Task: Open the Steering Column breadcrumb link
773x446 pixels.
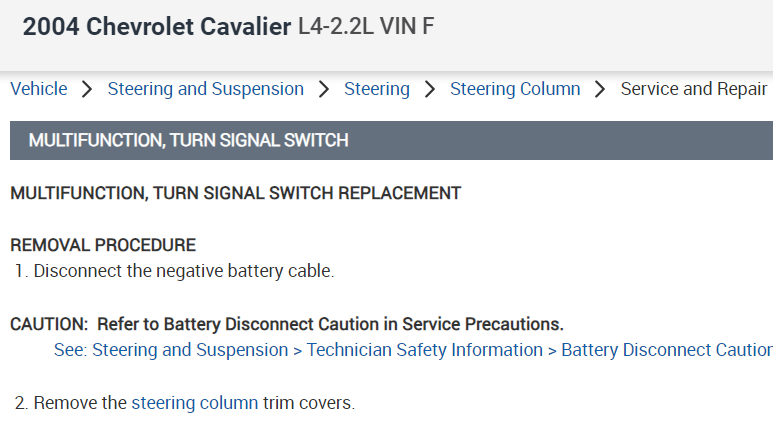Action: (x=515, y=89)
